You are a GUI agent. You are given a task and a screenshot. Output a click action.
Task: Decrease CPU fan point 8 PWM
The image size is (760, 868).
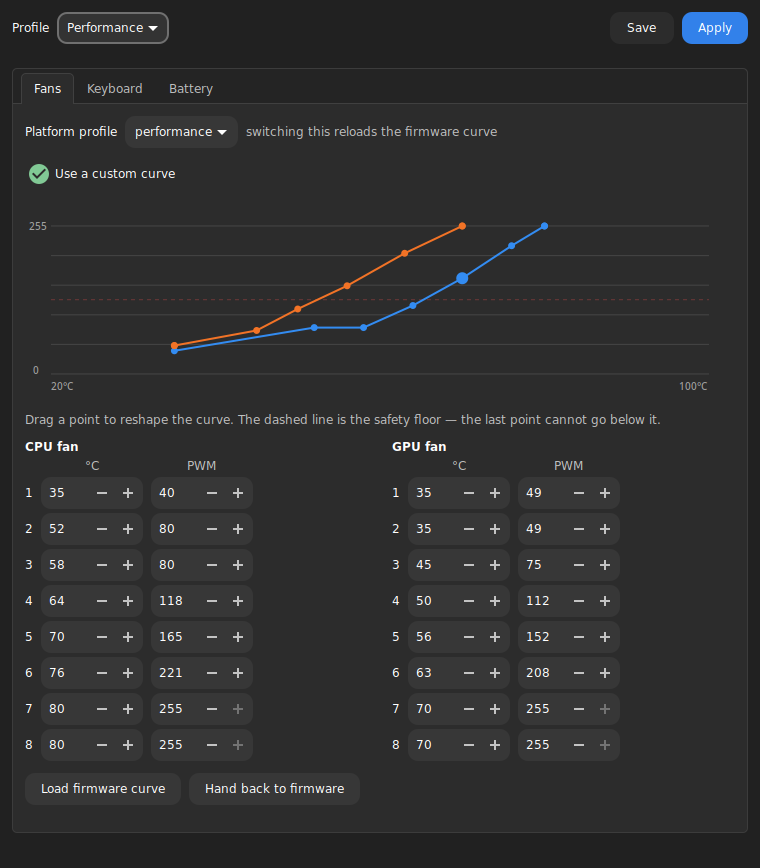[x=212, y=745]
